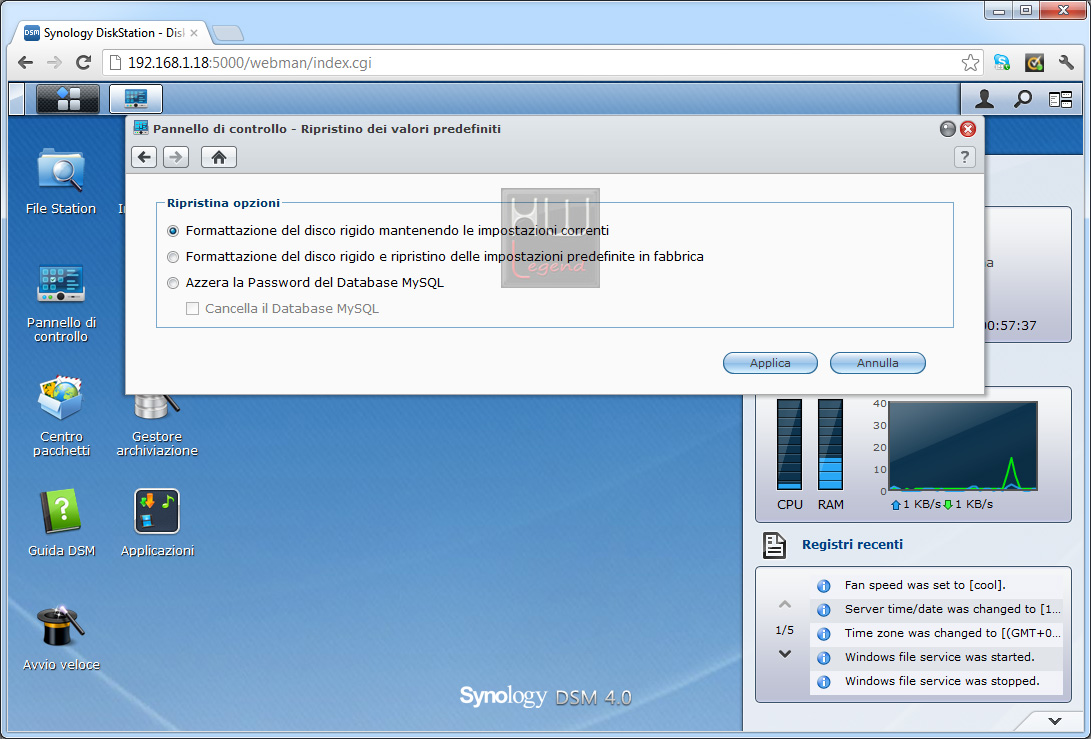Open a new browser tab
1091x739 pixels.
pyautogui.click(x=228, y=33)
